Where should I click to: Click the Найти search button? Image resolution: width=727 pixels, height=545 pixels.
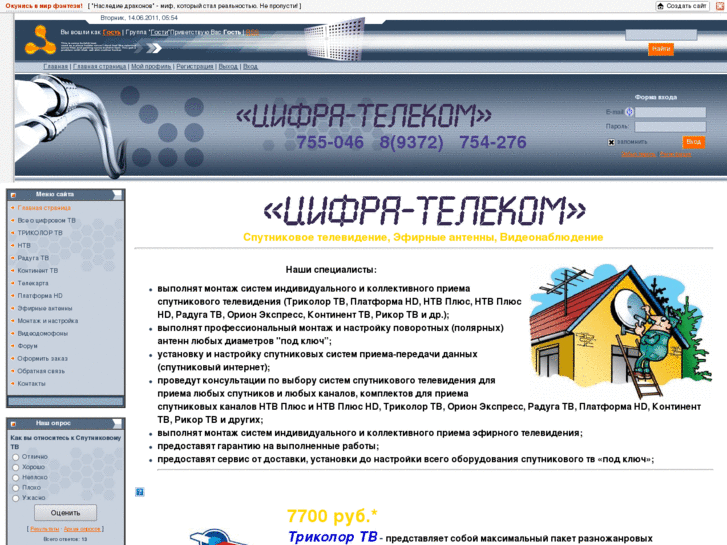[x=661, y=49]
